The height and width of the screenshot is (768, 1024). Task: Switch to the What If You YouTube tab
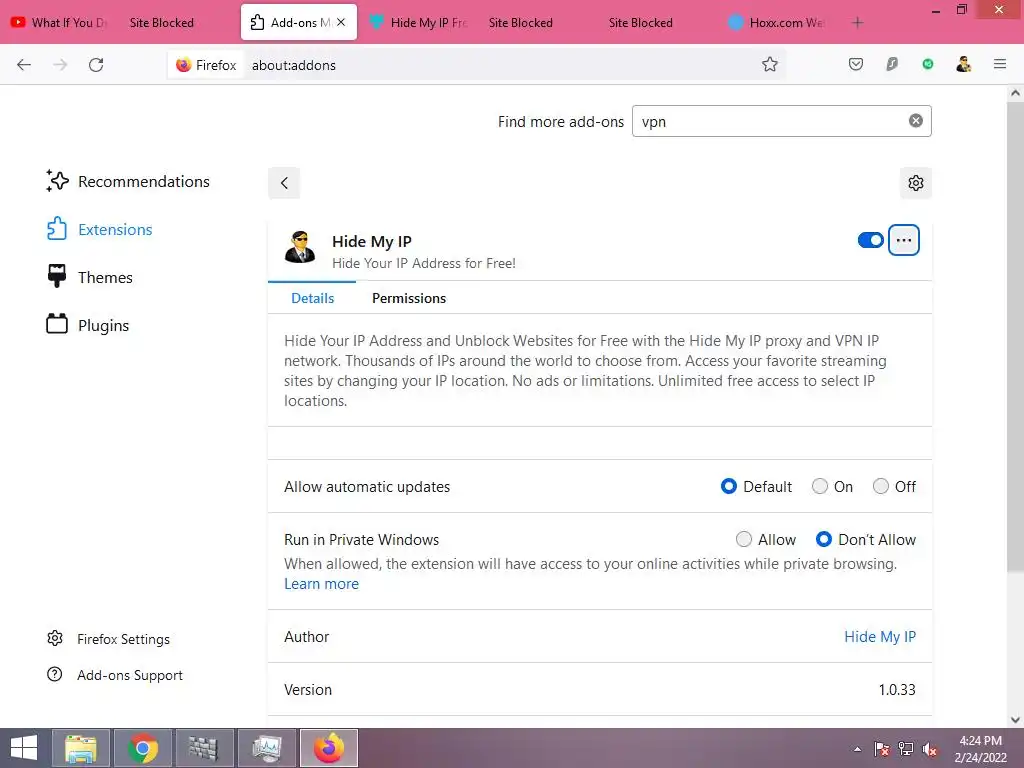coord(59,22)
